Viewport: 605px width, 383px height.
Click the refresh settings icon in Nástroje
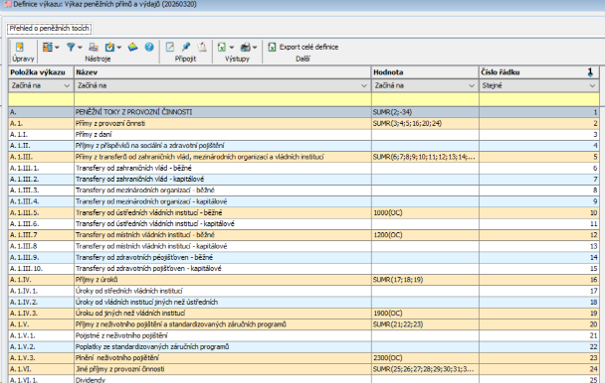(x=110, y=47)
